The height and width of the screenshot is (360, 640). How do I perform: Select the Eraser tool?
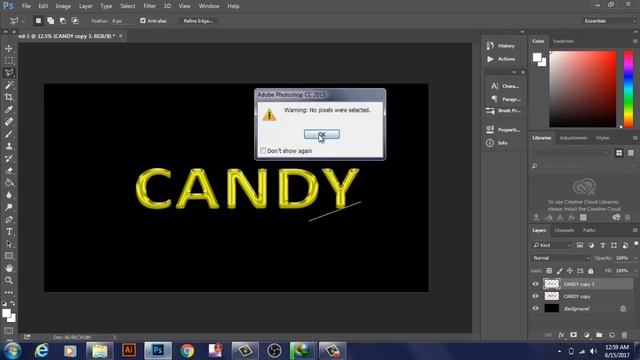pyautogui.click(x=9, y=171)
